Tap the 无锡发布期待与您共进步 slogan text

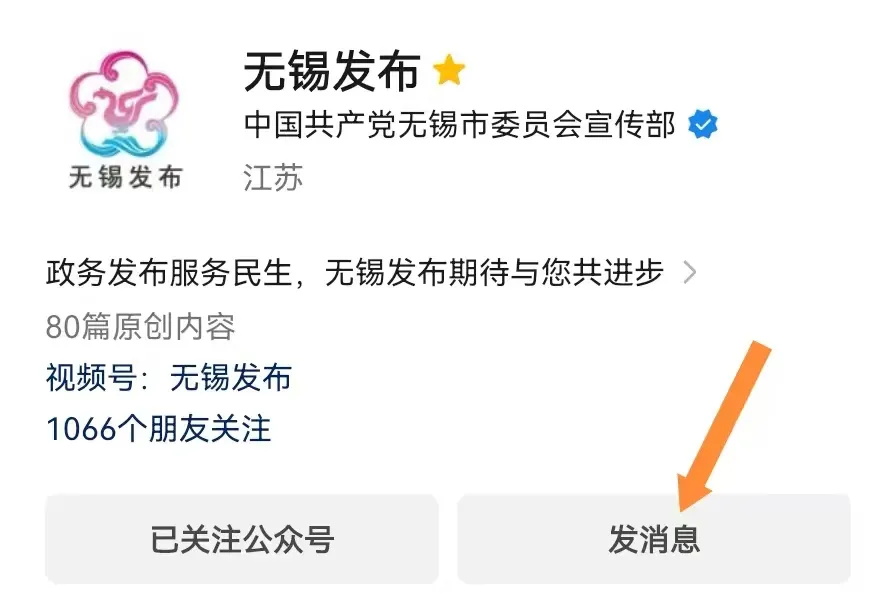click(x=494, y=272)
